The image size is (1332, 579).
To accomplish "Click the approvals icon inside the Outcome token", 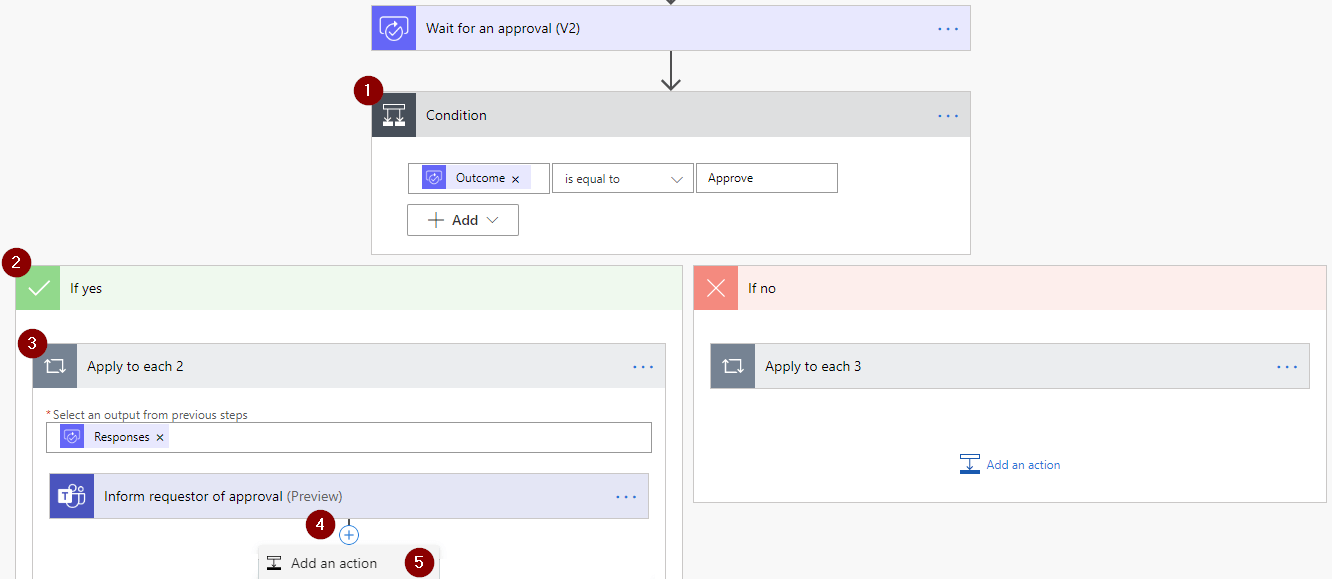I will 434,177.
